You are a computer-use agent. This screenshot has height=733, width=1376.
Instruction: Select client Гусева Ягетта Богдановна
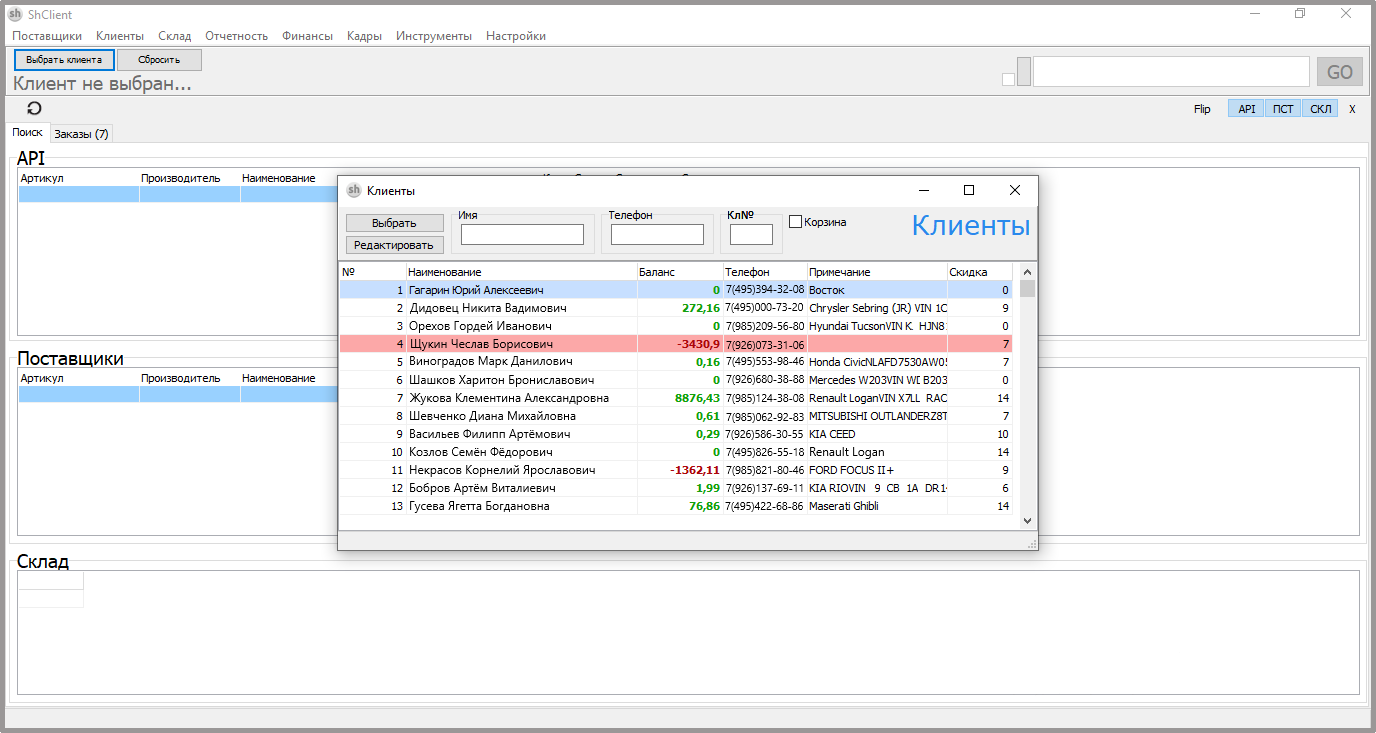point(676,506)
